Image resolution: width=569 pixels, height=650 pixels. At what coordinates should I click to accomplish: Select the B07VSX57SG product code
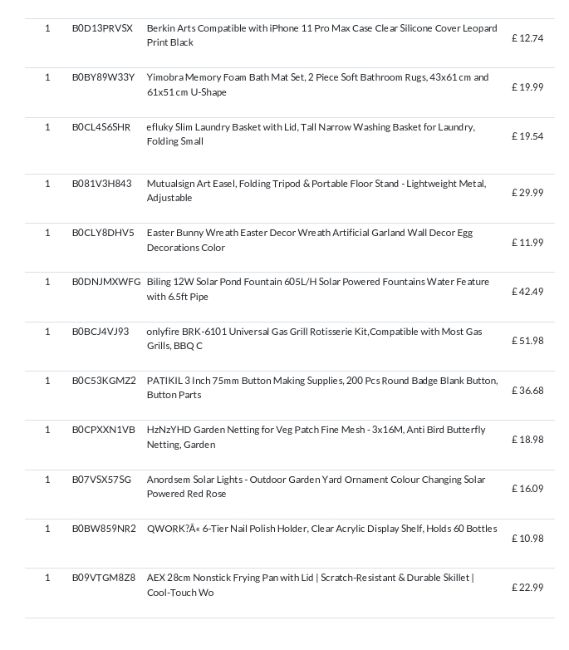[x=101, y=480]
